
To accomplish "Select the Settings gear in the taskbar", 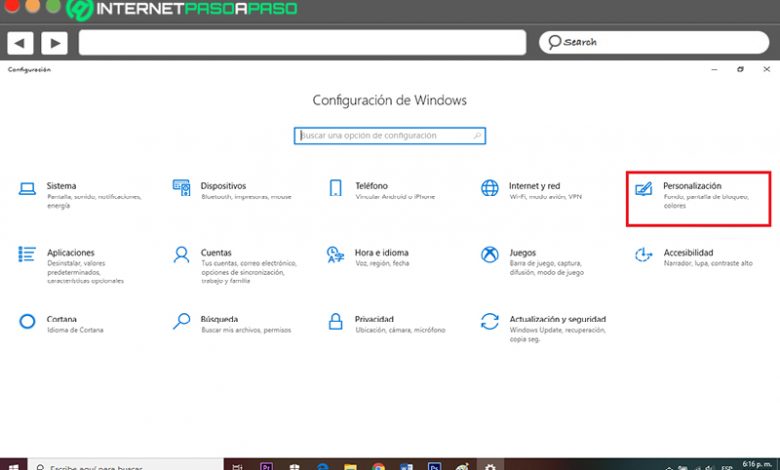I will coord(490,466).
